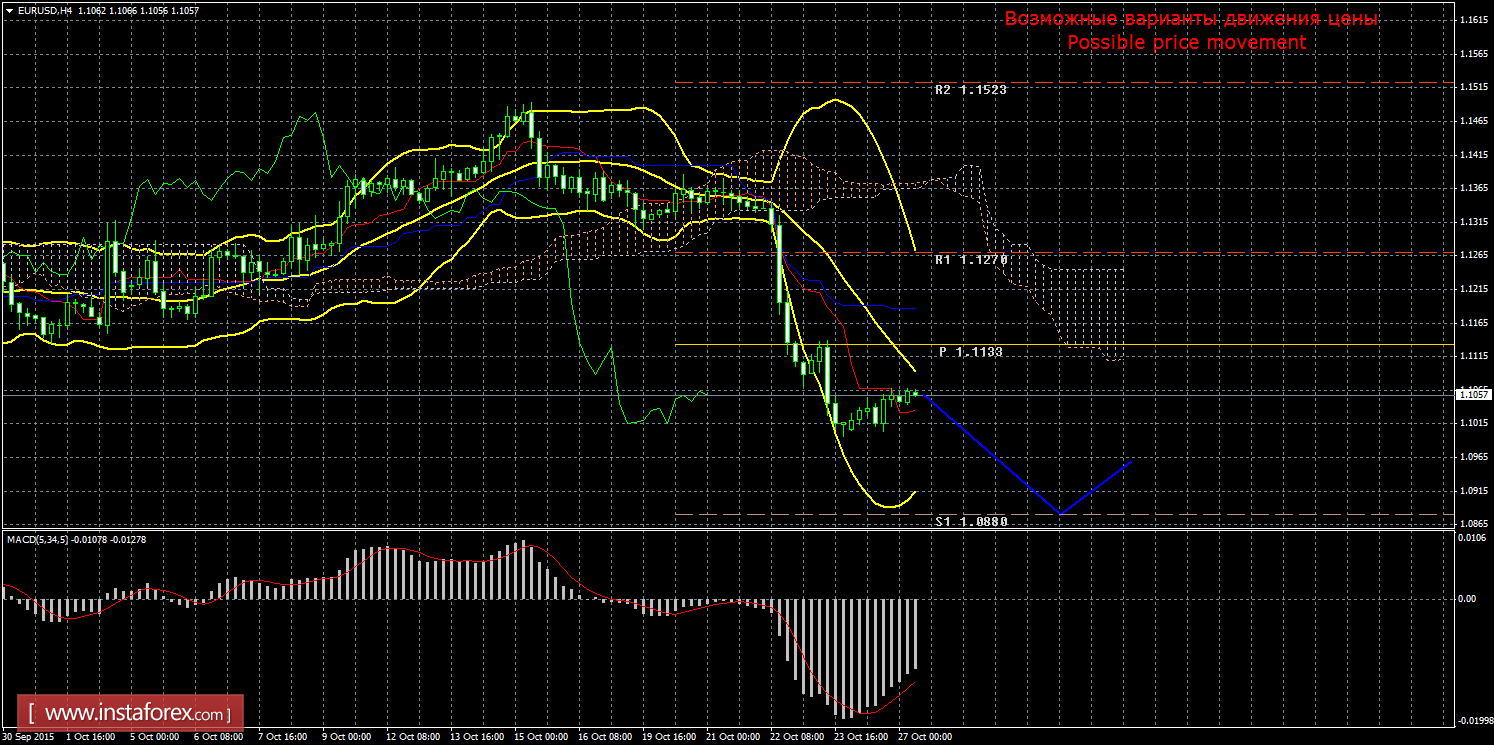1494x745 pixels.
Task: Click the 1.0865 price scale value
Action: coord(1471,523)
